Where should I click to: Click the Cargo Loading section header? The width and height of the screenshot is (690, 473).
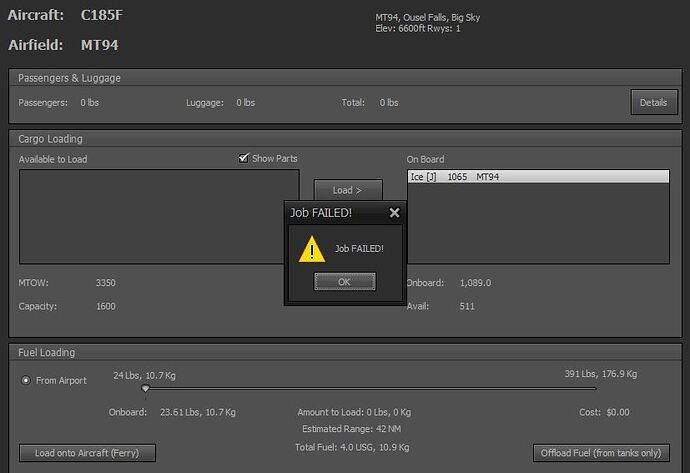click(x=51, y=139)
